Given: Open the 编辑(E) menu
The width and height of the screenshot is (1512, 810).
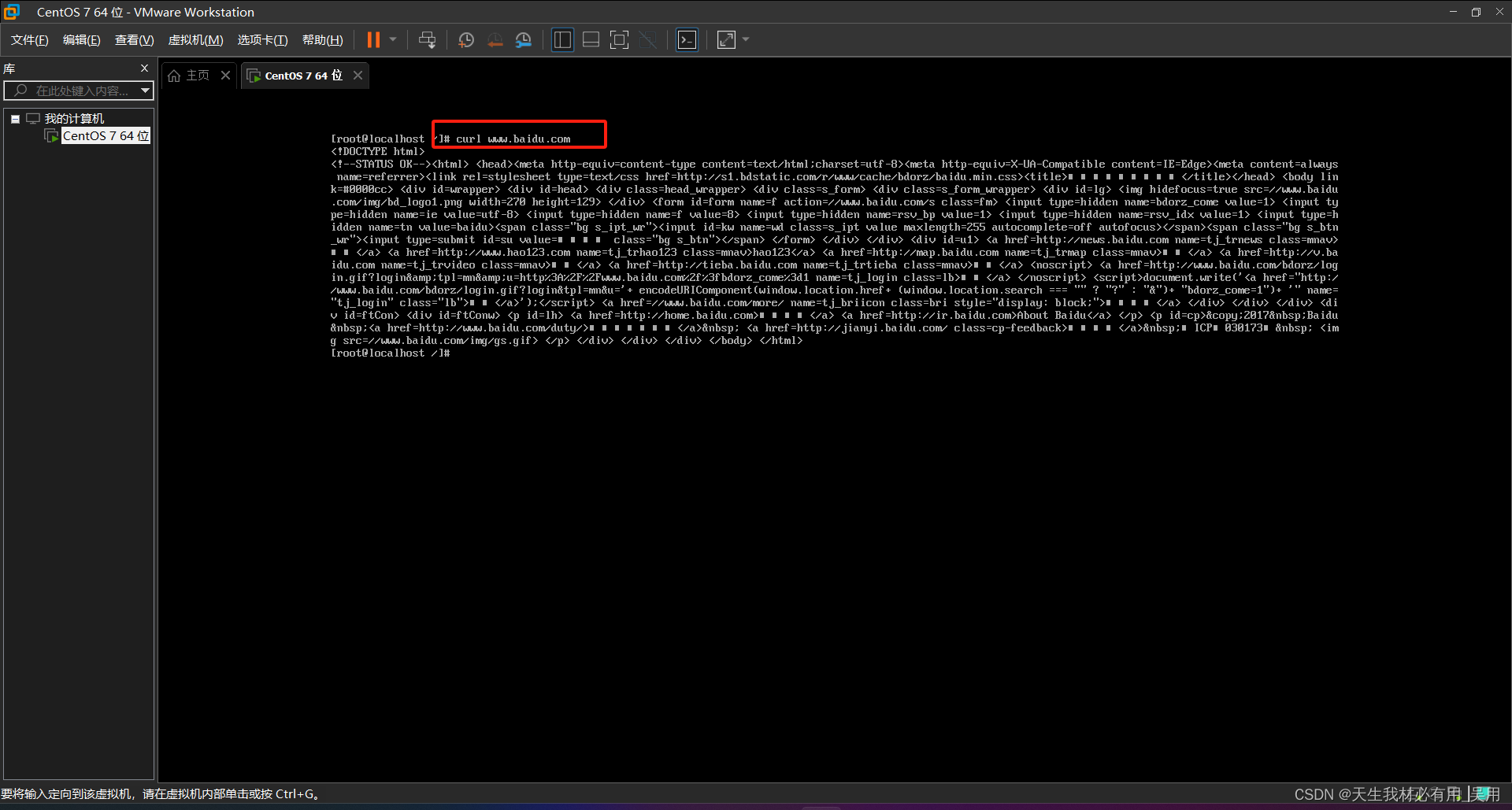Looking at the screenshot, I should (82, 40).
